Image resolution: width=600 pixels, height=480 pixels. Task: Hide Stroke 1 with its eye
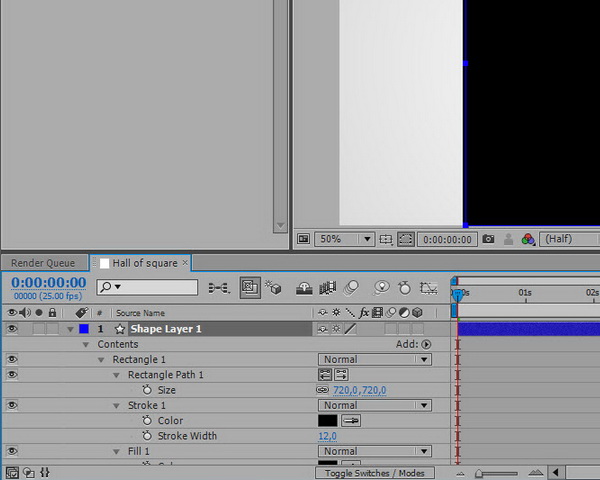point(12,405)
